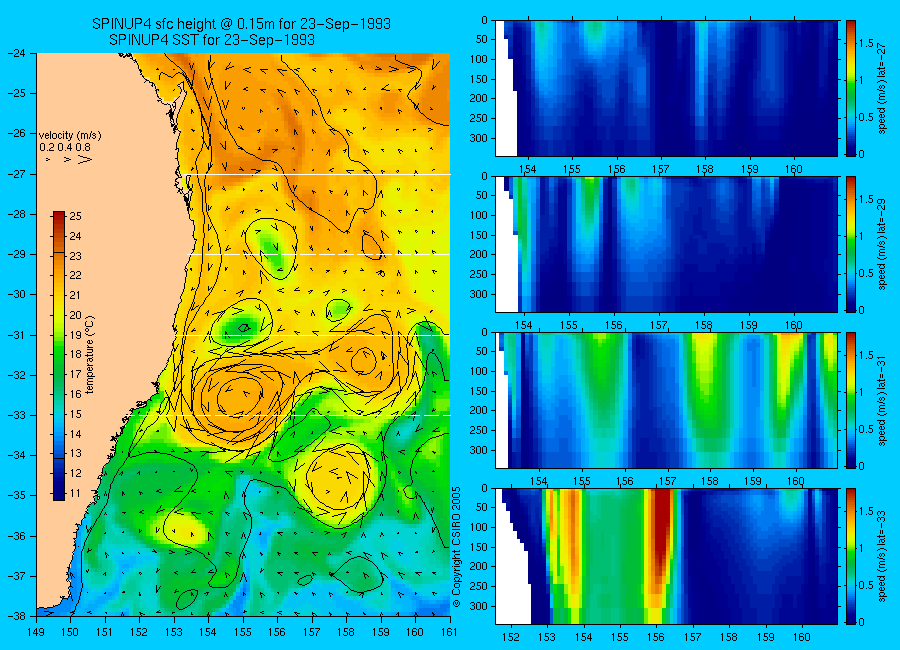Viewport: 900px width, 650px height.
Task: Click the 161 longitude label under the map
Action: tap(449, 632)
